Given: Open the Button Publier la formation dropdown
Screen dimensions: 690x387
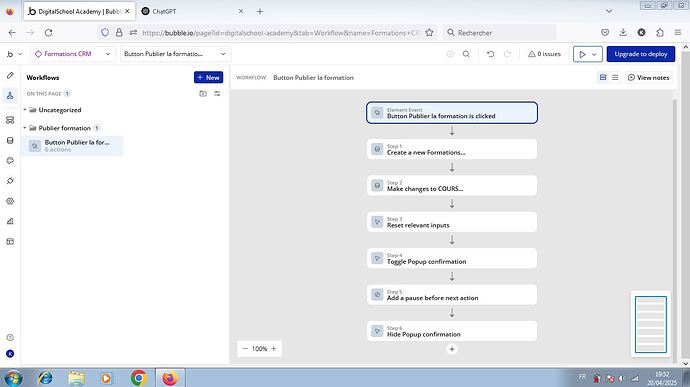Looking at the screenshot, I should point(175,54).
